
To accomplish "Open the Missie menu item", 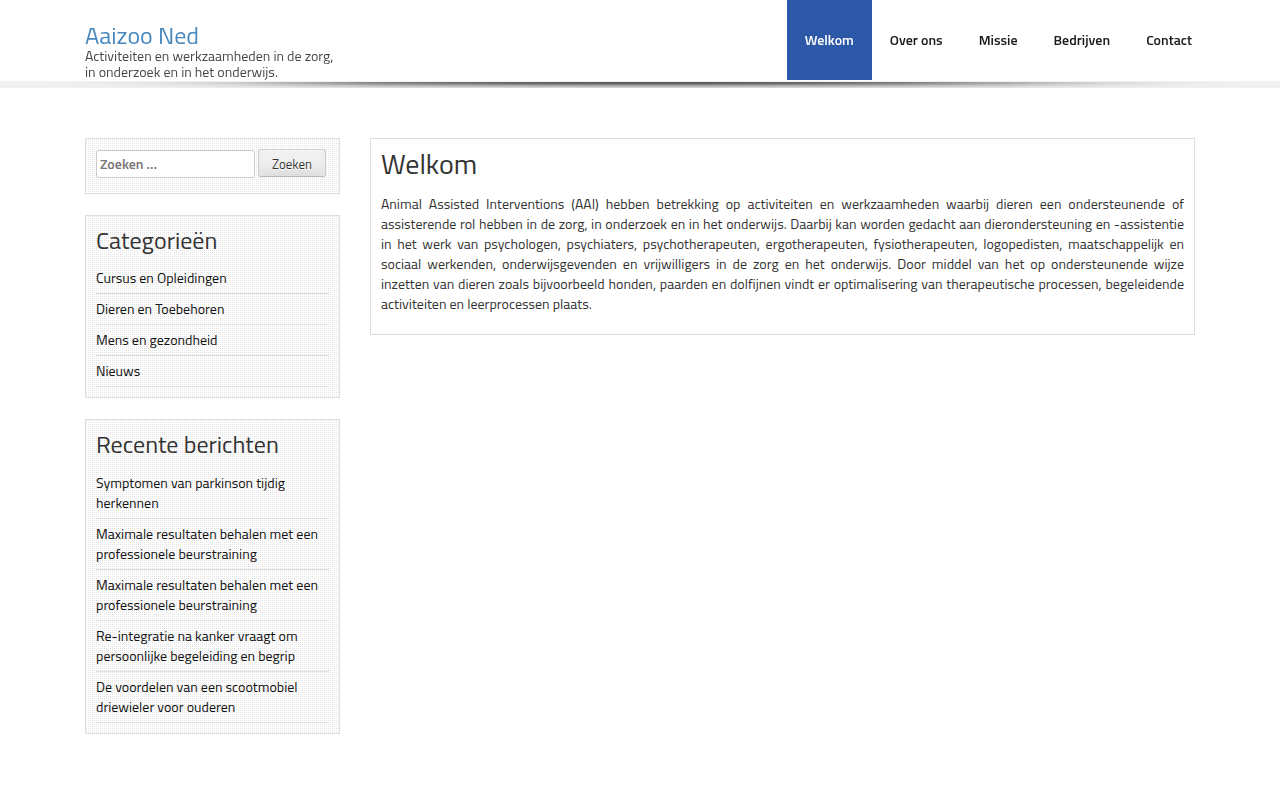I will pyautogui.click(x=998, y=40).
